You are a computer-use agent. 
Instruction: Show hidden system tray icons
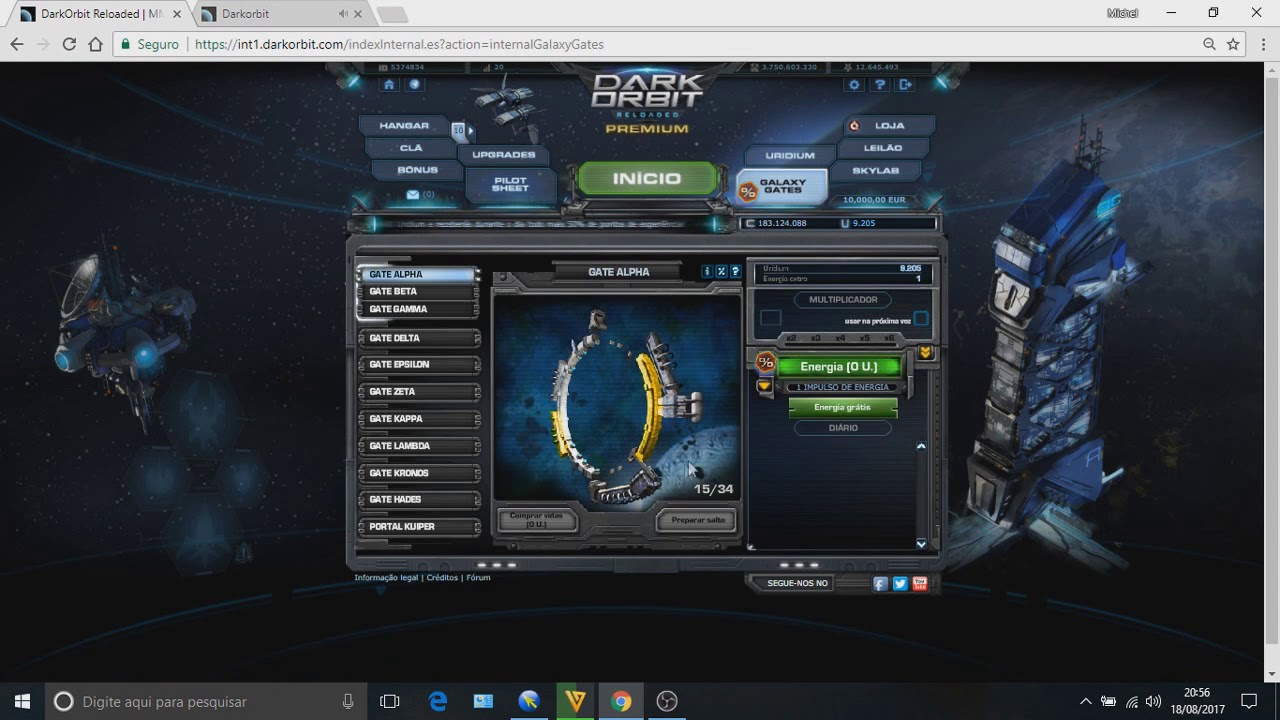1086,701
